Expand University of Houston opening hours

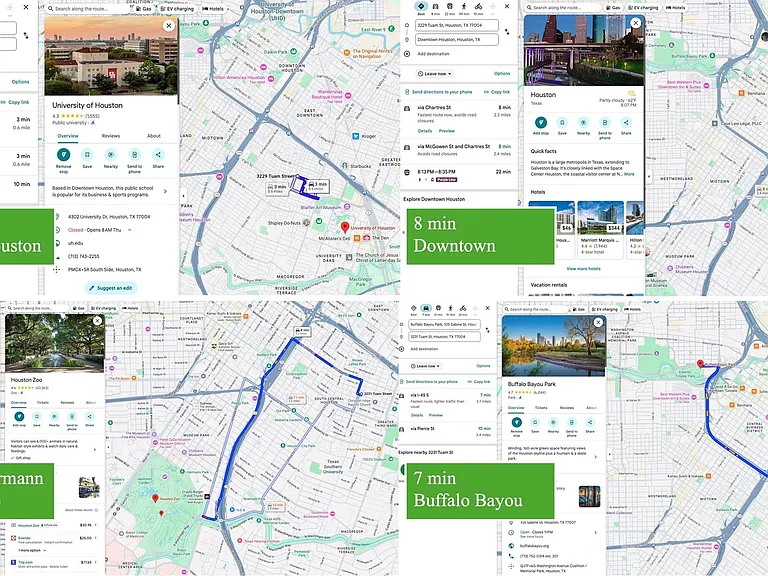click(x=129, y=230)
